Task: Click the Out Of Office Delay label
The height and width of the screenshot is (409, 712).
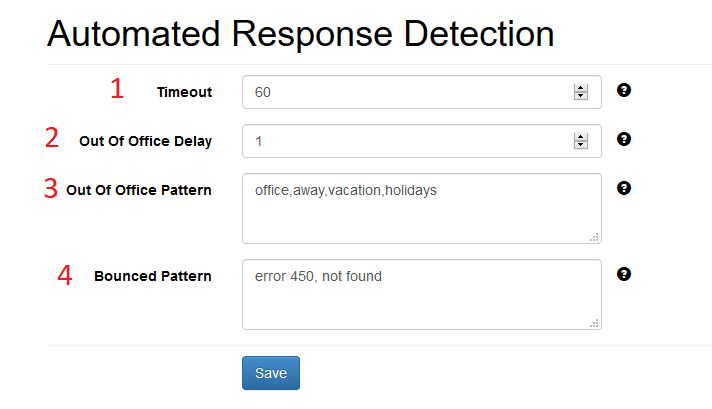Action: click(145, 141)
